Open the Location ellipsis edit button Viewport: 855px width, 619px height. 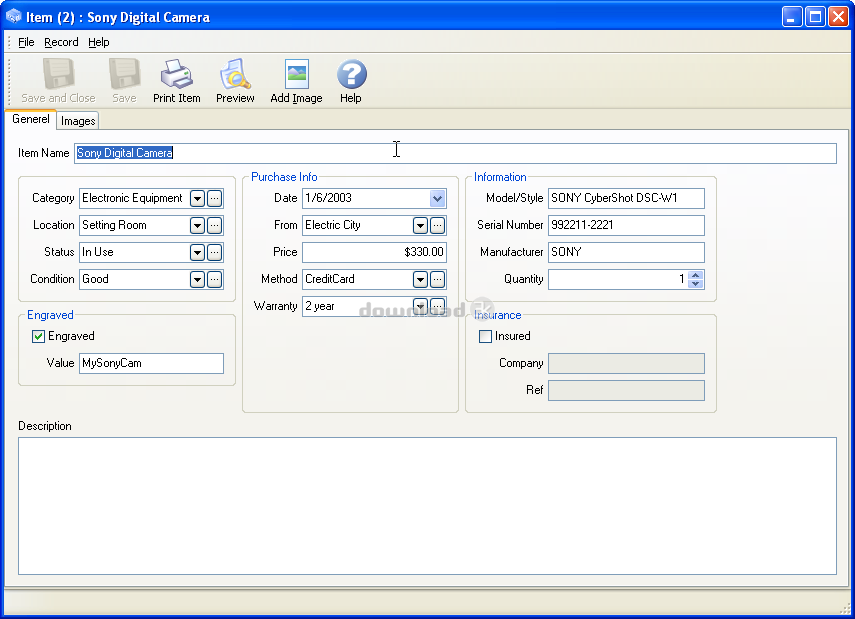click(215, 225)
